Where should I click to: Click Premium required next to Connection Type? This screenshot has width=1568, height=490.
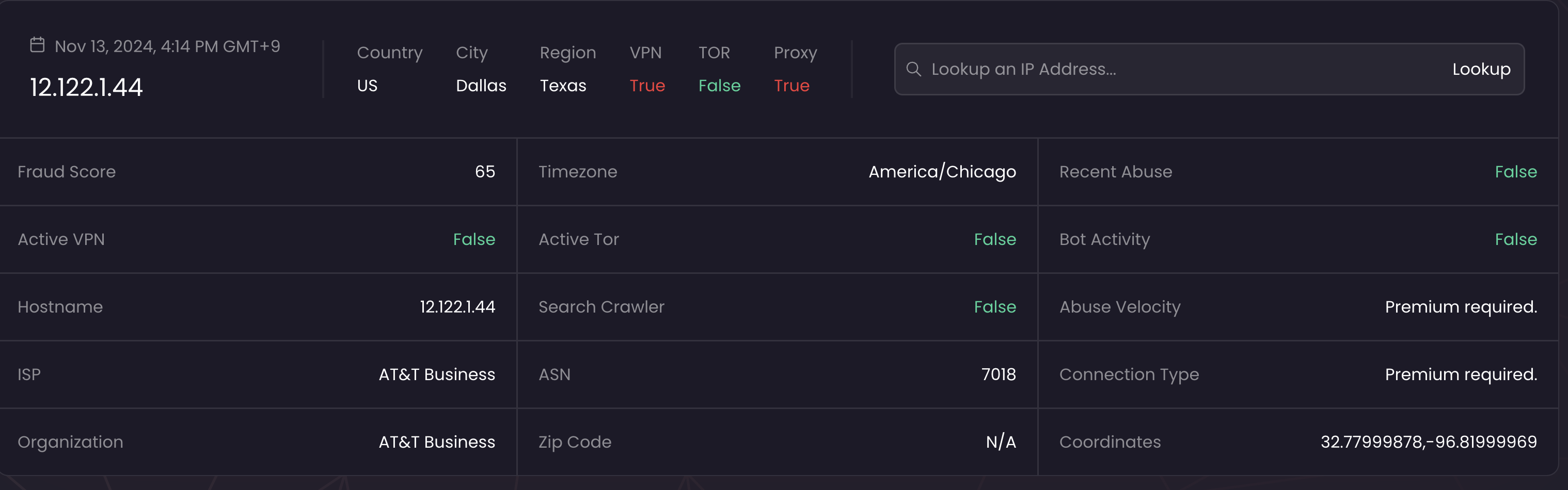[1460, 374]
